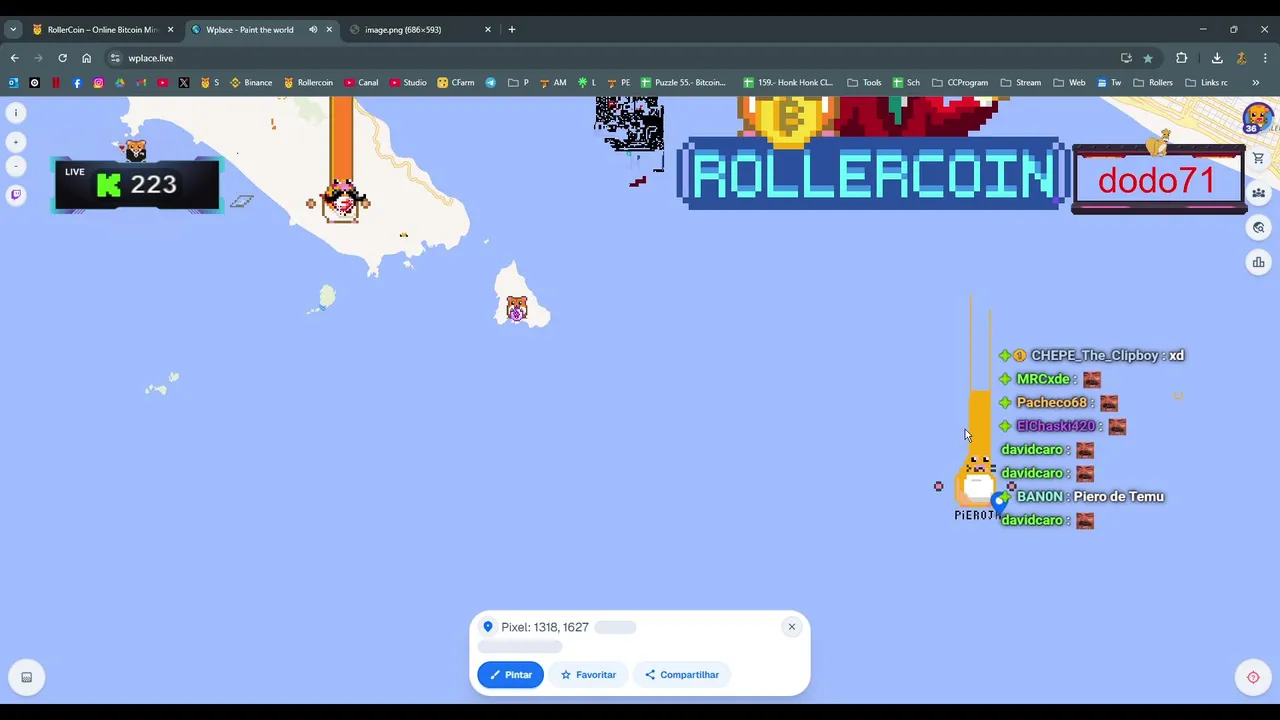Open the Wplace info button
Image resolution: width=1280 pixels, height=720 pixels.
click(16, 113)
